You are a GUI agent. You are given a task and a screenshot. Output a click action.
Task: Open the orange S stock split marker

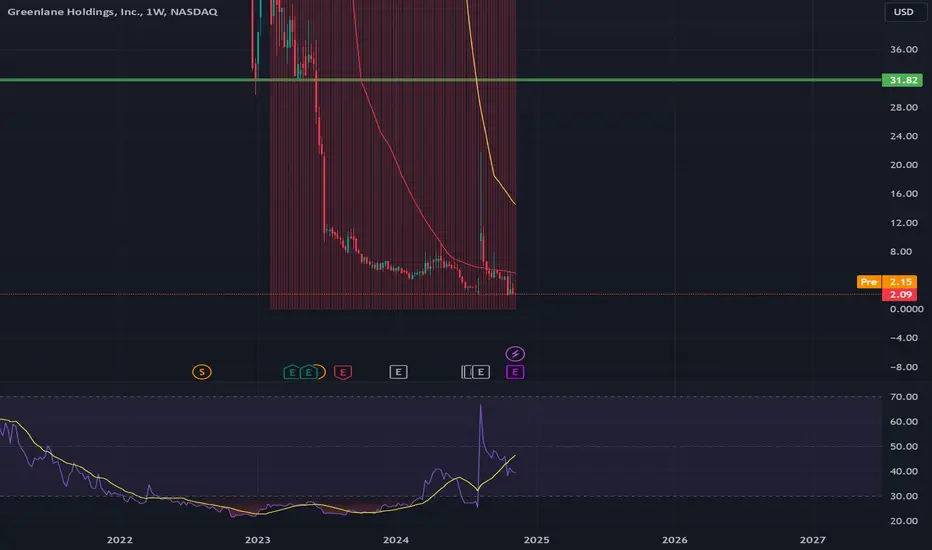pos(201,372)
